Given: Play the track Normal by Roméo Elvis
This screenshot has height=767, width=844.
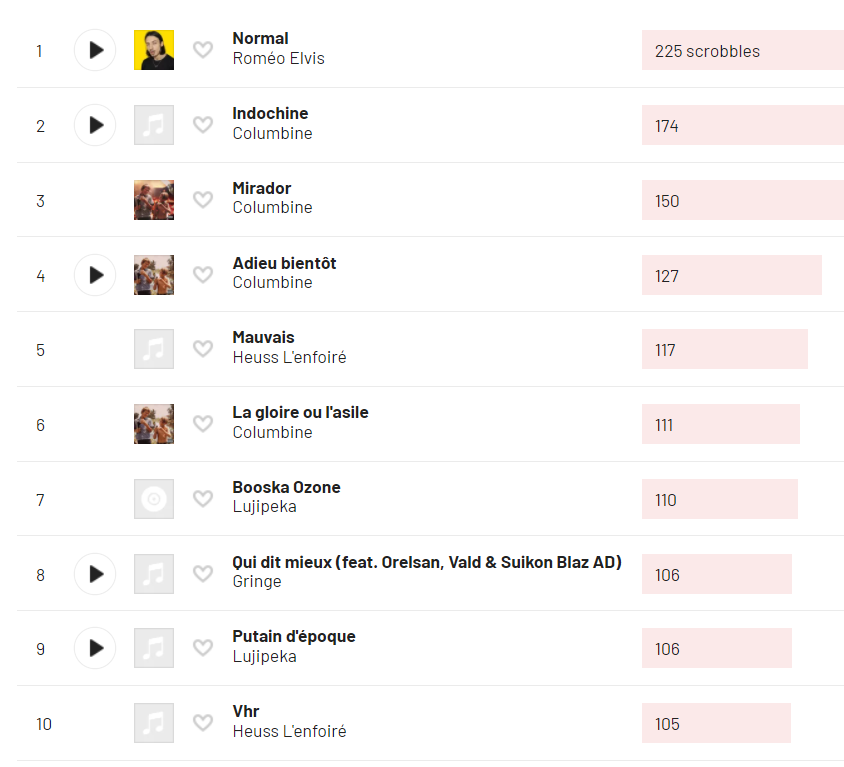Looking at the screenshot, I should coord(95,50).
